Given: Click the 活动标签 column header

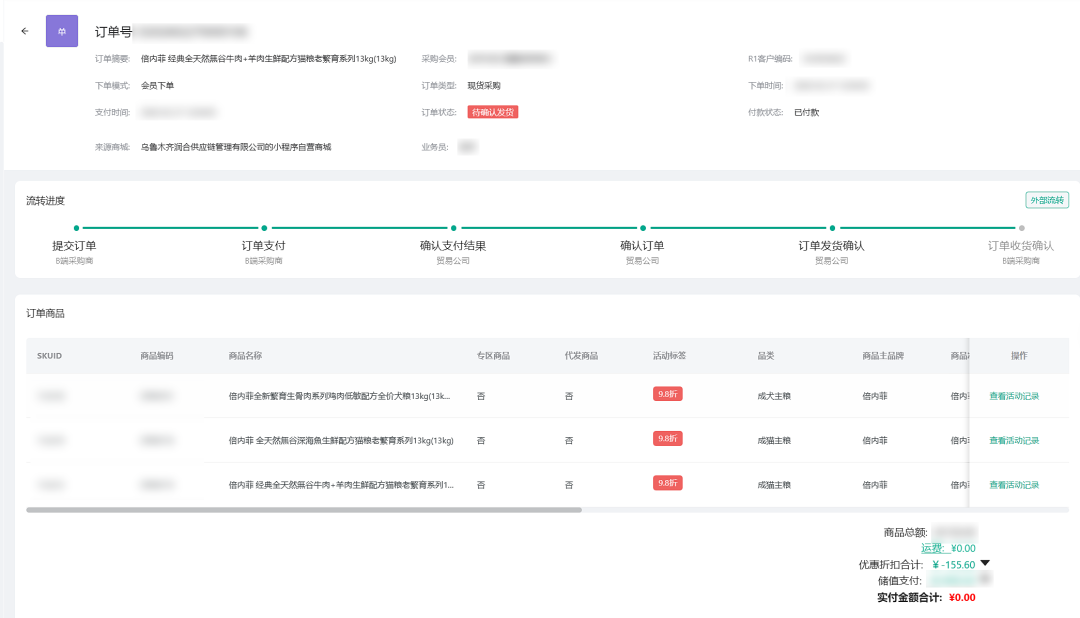Looking at the screenshot, I should 669,356.
